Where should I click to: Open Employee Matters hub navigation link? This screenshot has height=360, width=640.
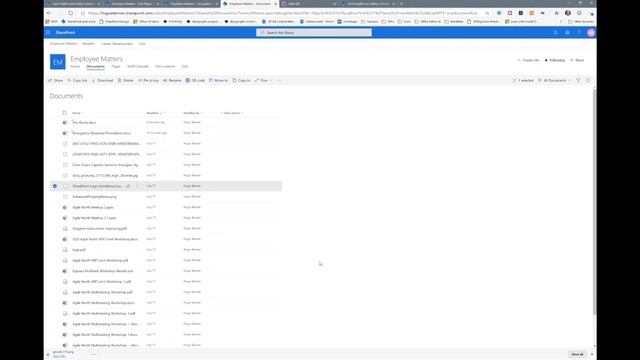pos(63,43)
